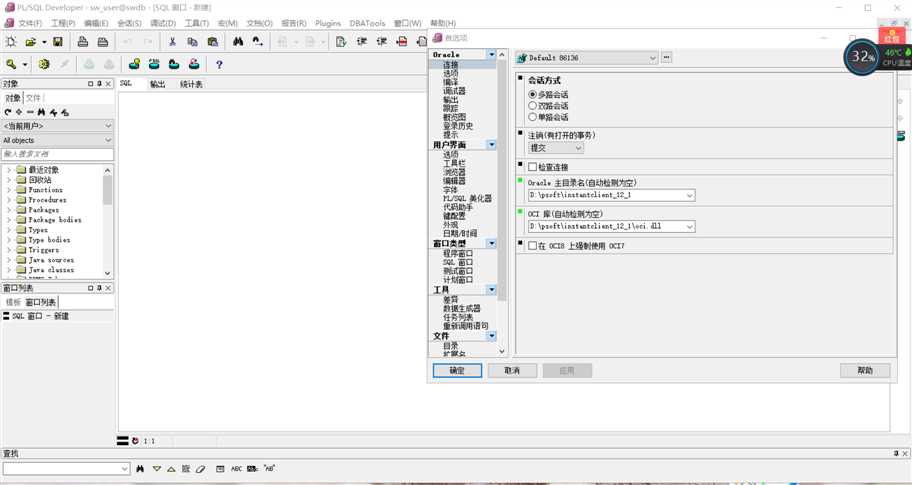Open the OCI 库 path dropdown
Image resolution: width=912 pixels, height=485 pixels.
[690, 226]
